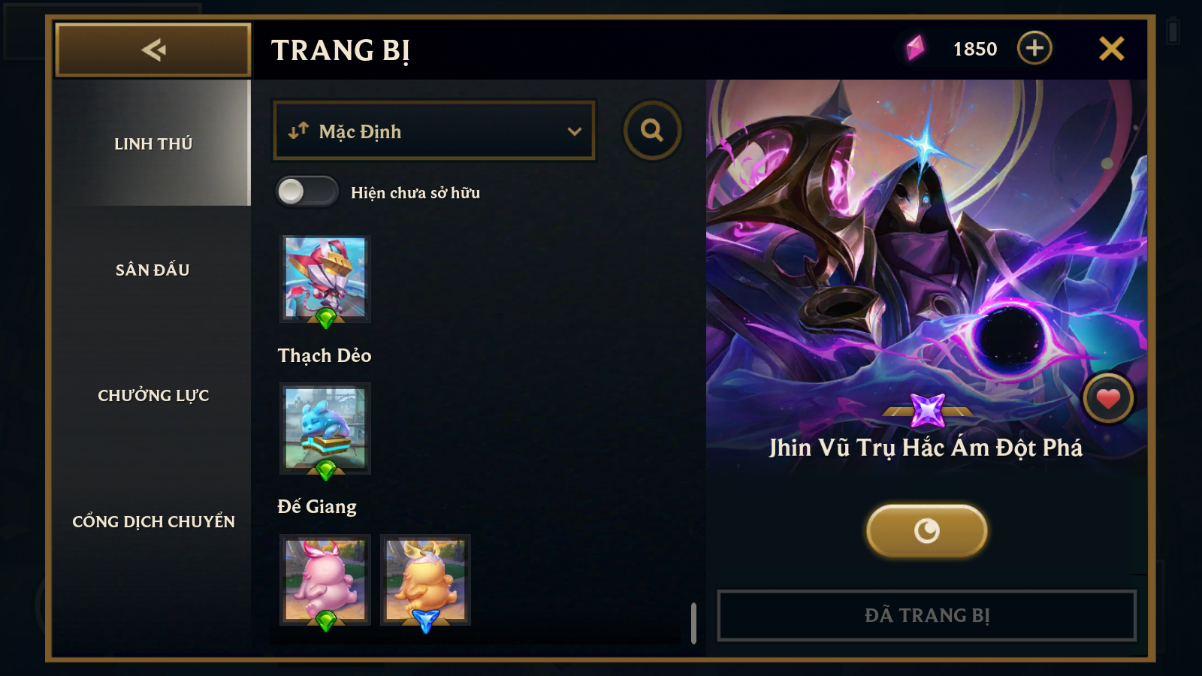The width and height of the screenshot is (1202, 676).
Task: Favorite Jhin skin with the heart icon
Action: pos(1108,399)
